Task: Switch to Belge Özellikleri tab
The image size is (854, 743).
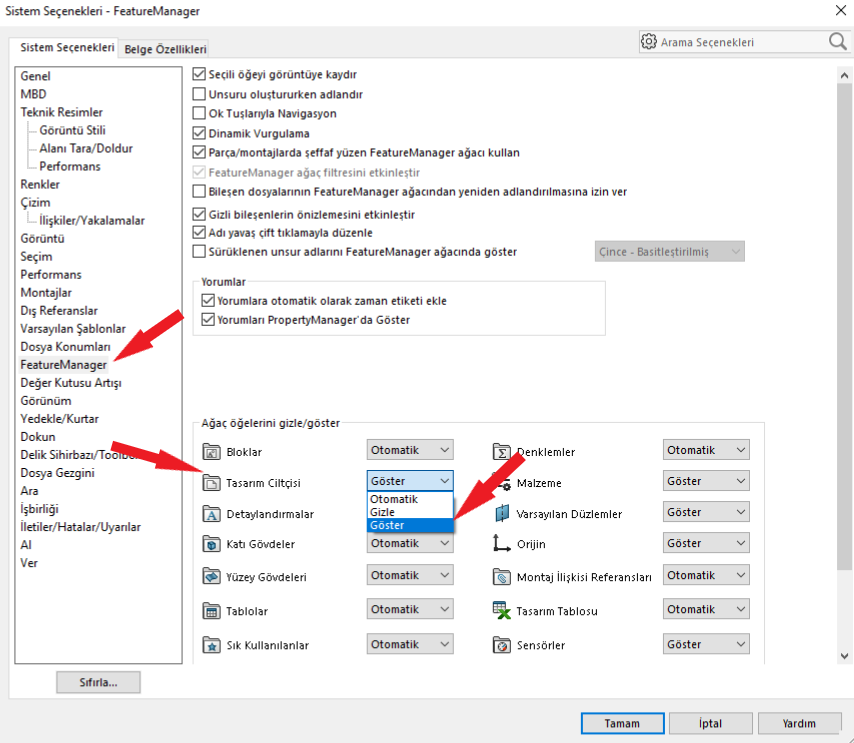Action: (x=165, y=48)
